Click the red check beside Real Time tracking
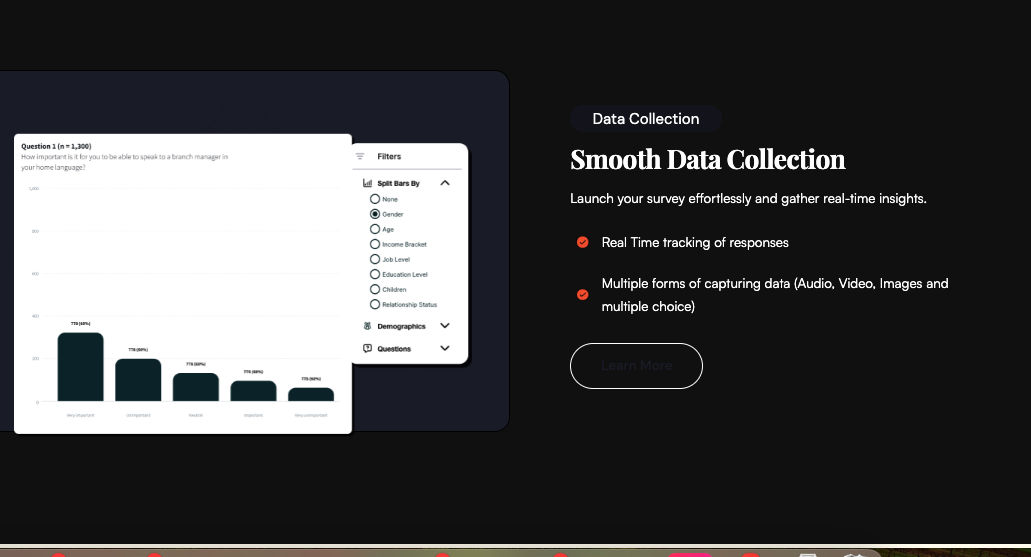Screen dimensions: 1031x557 [583, 243]
